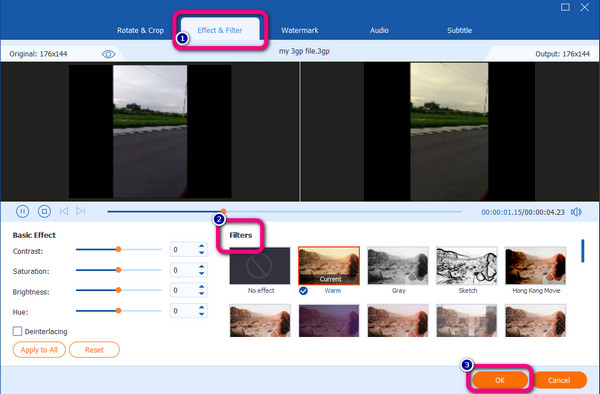Decrease Hue value with down arrow

[202, 314]
